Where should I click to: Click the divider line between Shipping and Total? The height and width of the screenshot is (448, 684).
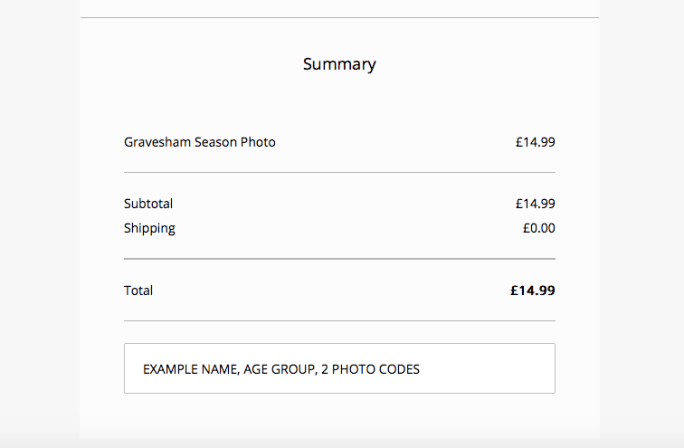339,259
